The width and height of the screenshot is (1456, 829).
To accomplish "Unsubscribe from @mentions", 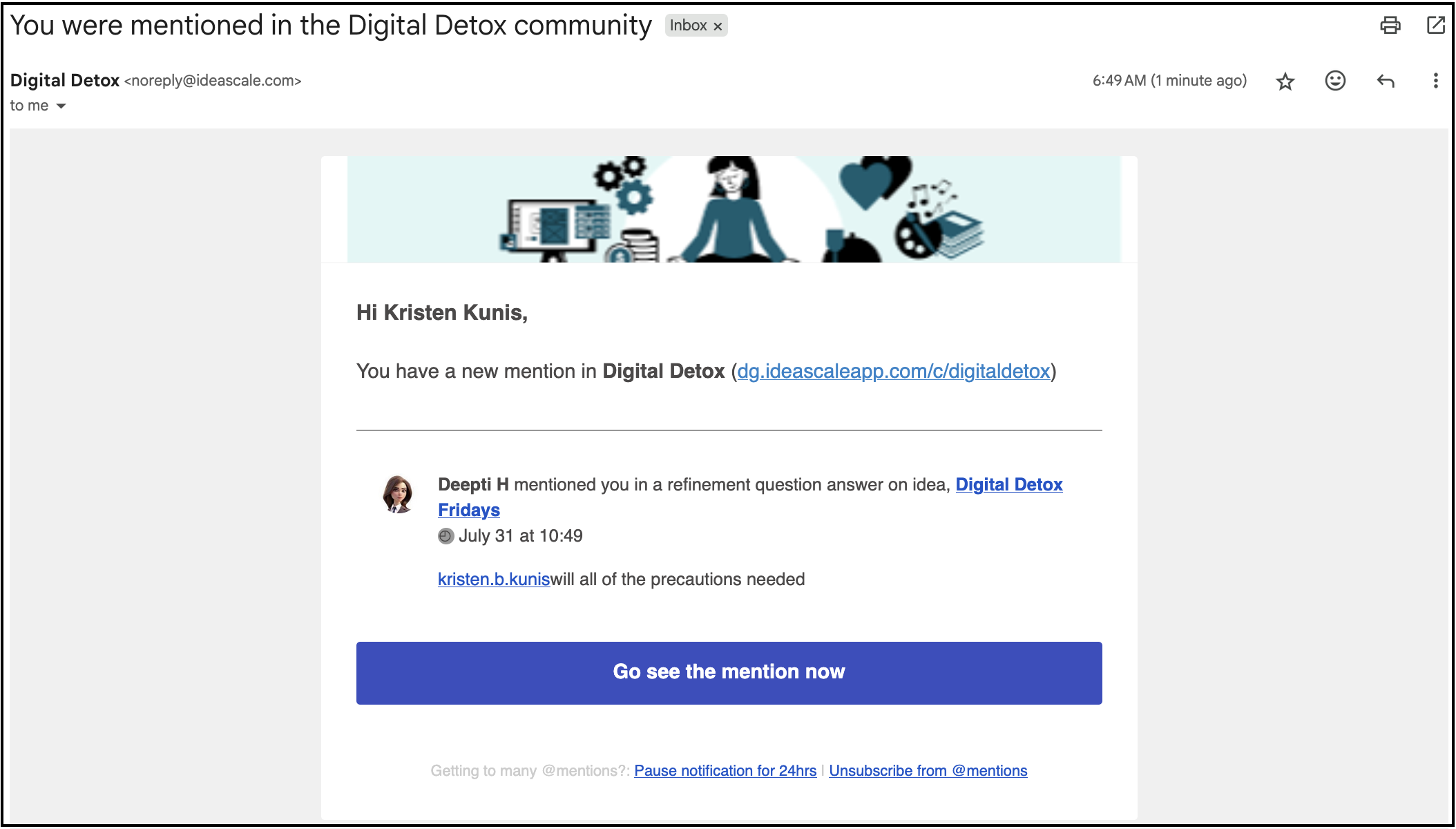I will click(928, 770).
